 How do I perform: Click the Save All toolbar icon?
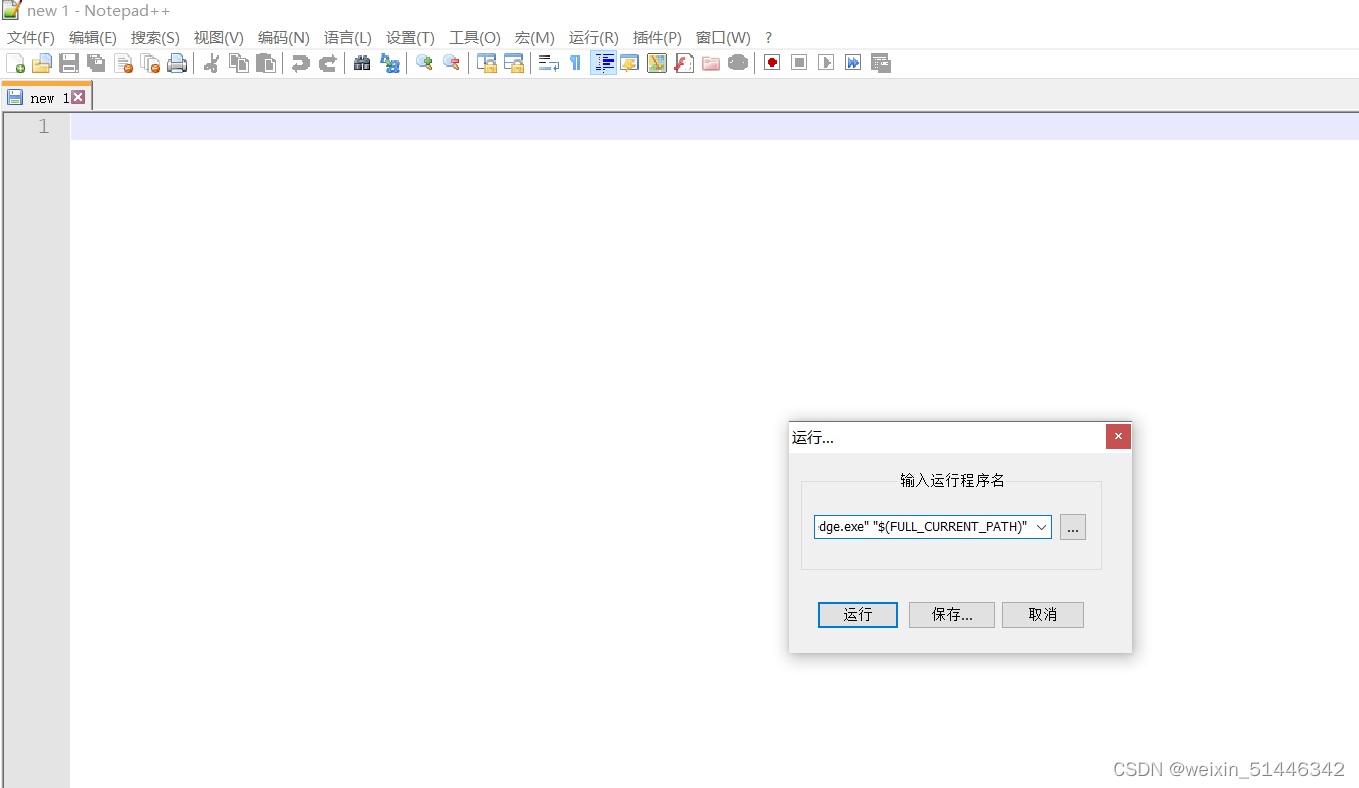(96, 63)
